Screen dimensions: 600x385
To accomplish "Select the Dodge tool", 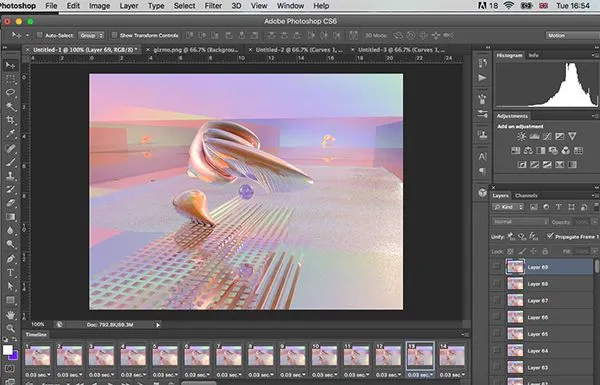I will [10, 244].
